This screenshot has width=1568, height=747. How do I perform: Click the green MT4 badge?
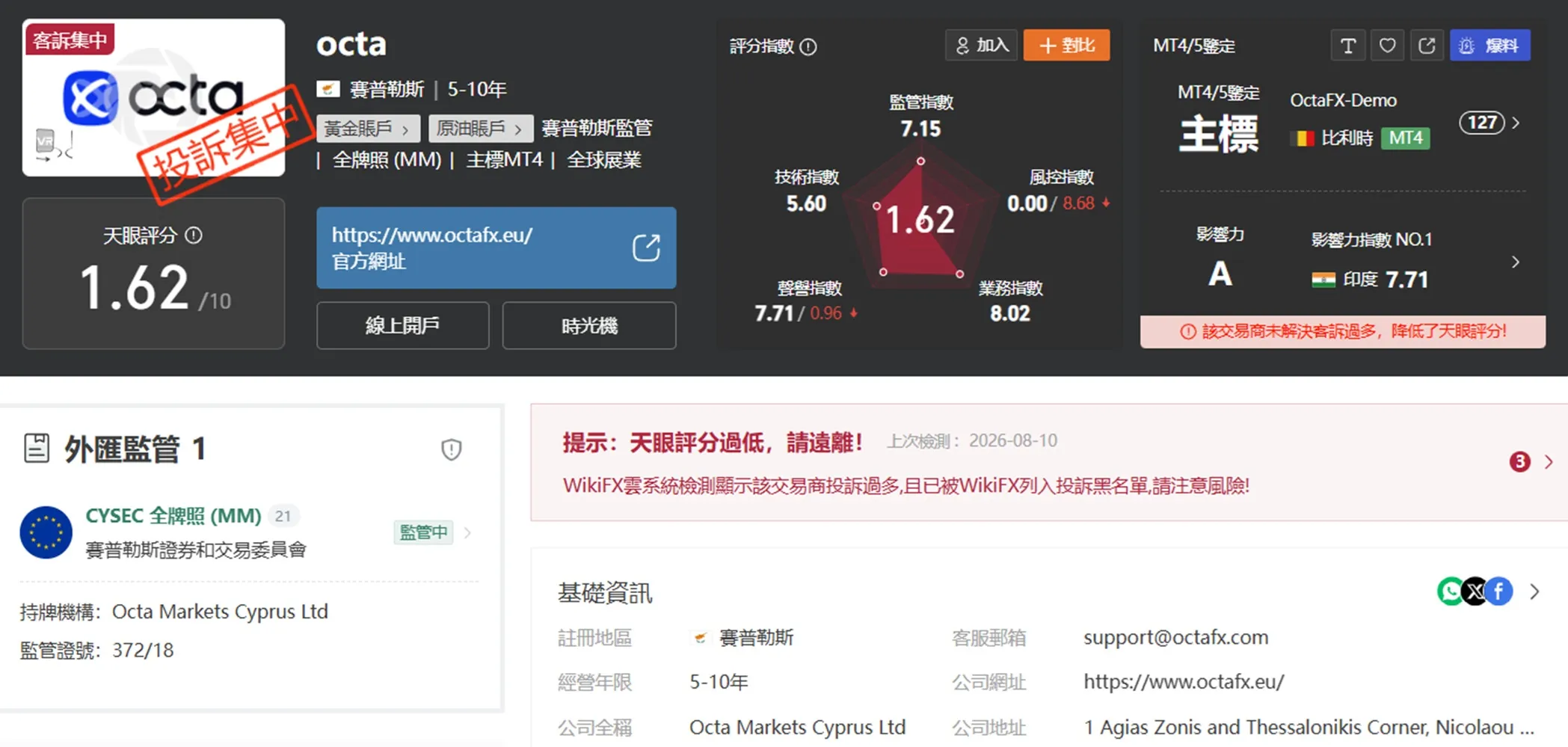(x=1406, y=138)
